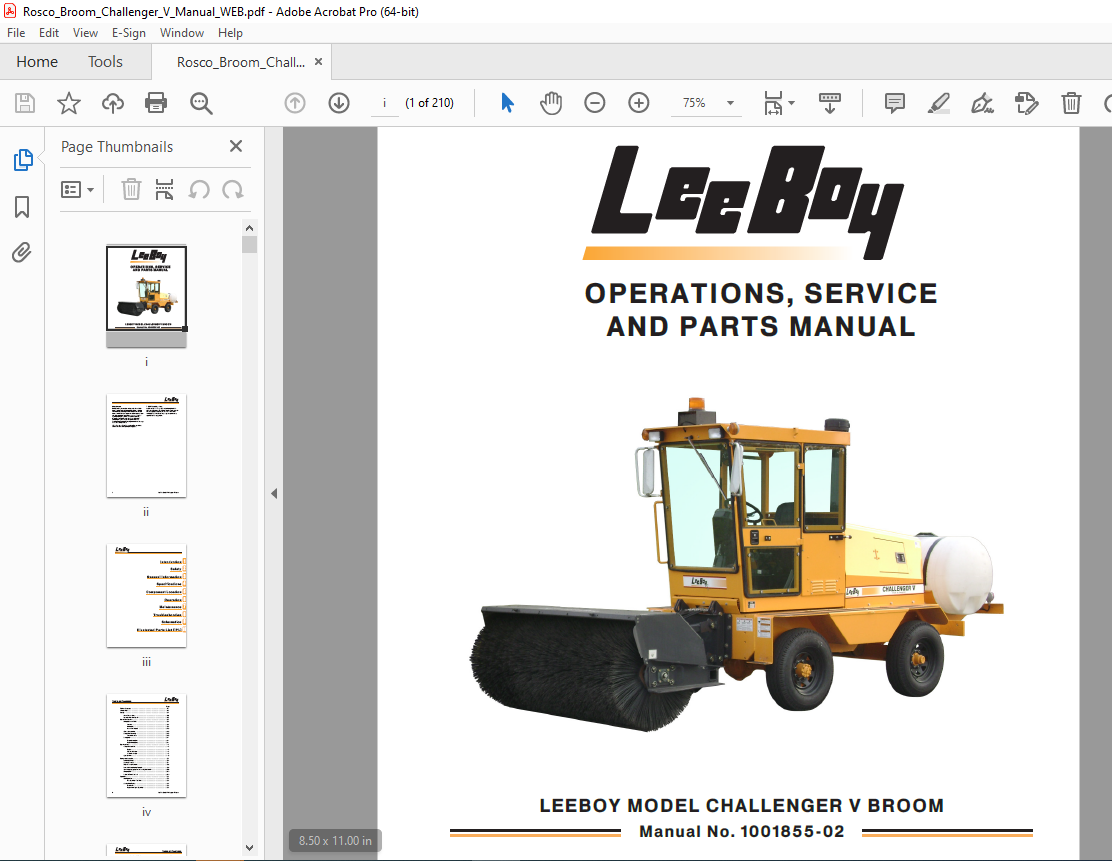This screenshot has width=1112, height=861.
Task: Close the Rosco_Broom document tab
Action: pos(318,62)
